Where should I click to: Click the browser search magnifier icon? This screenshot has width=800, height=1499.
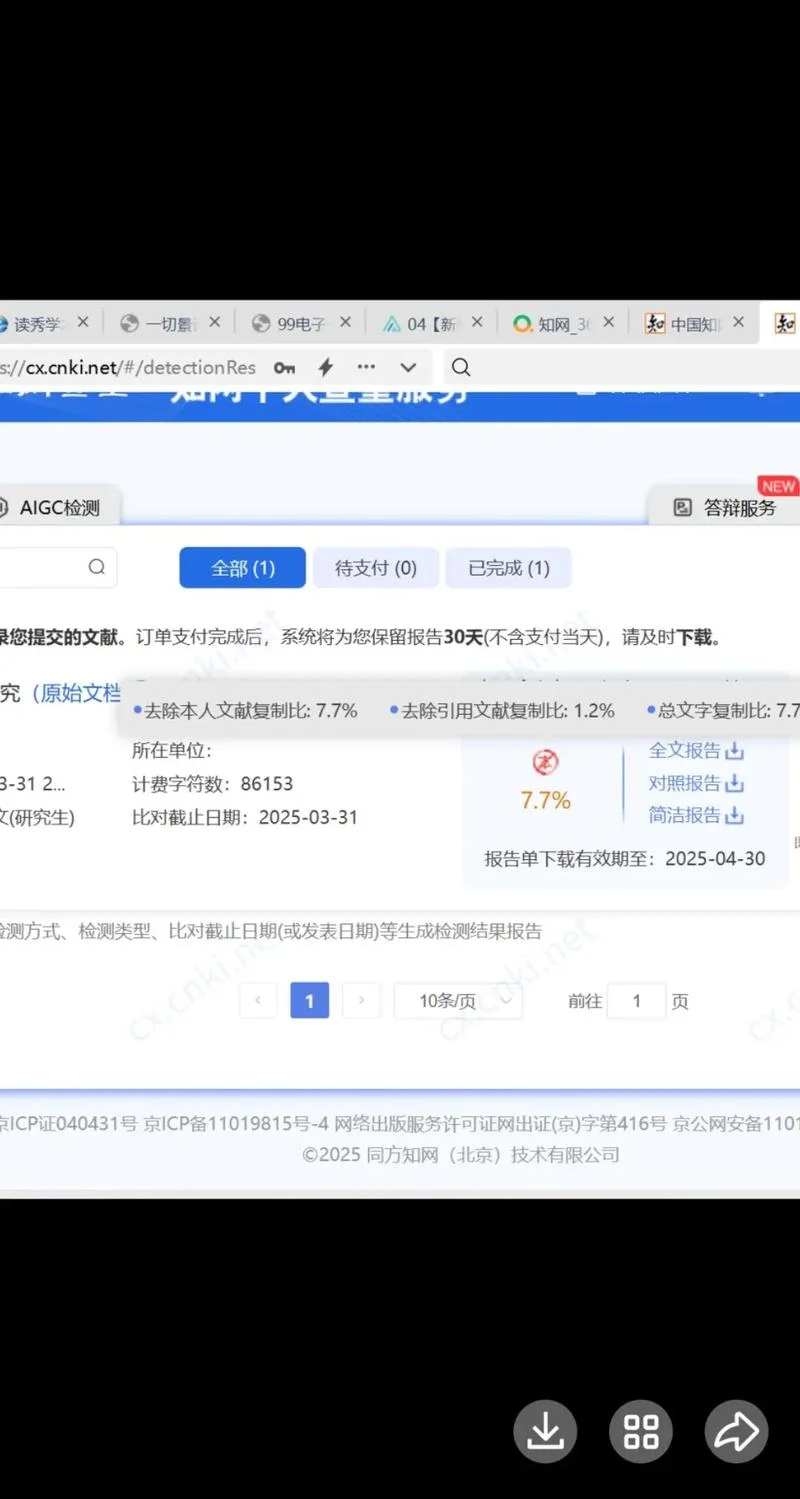(x=461, y=367)
